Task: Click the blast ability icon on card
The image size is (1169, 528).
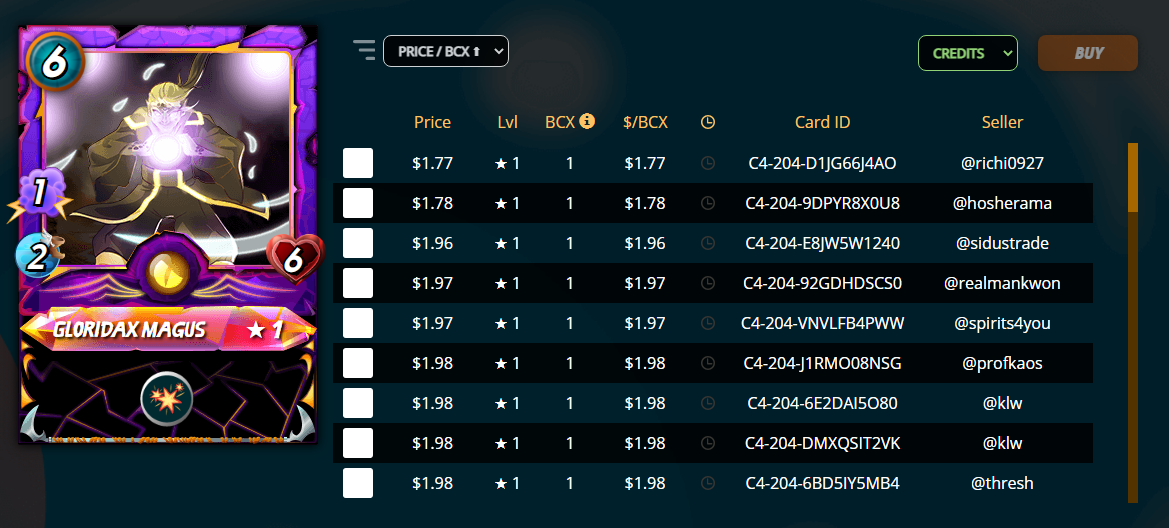Action: tap(167, 397)
